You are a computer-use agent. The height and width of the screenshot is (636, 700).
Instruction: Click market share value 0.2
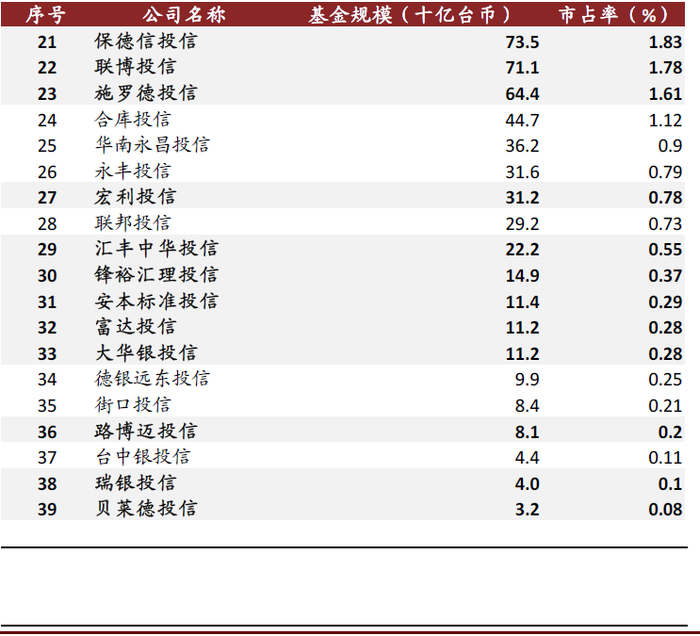670,432
